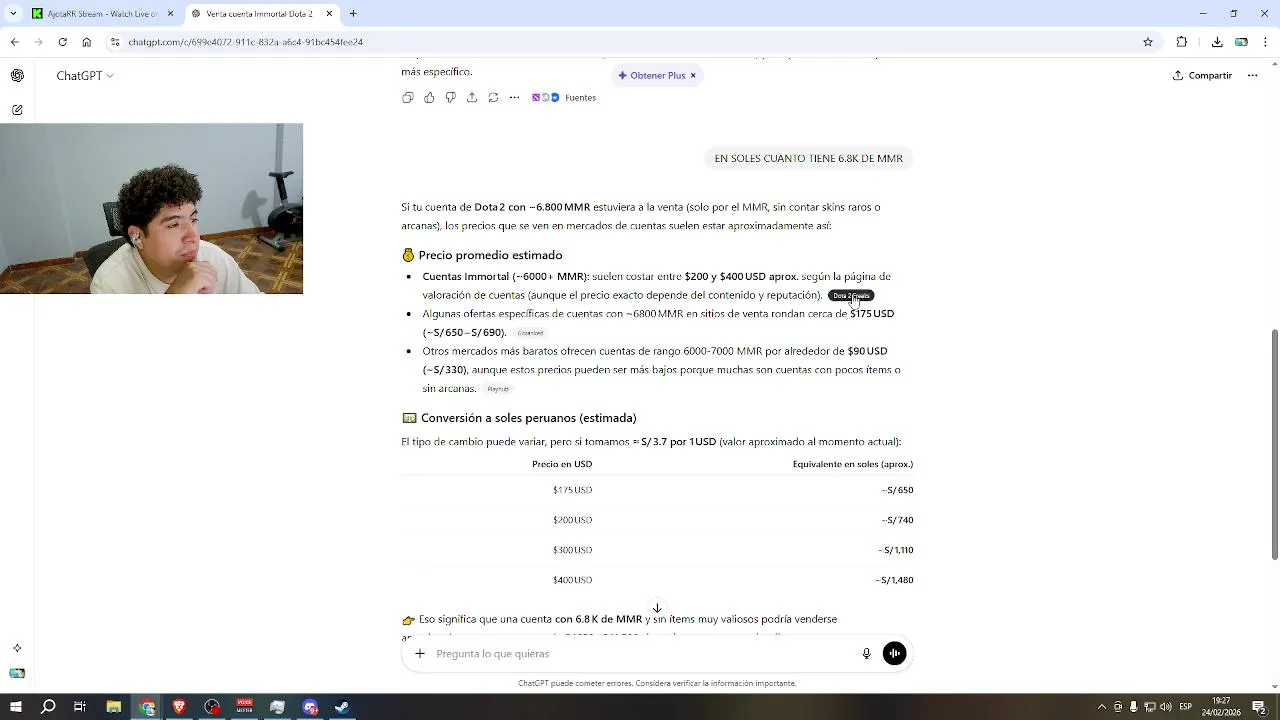Open the tab search dropdown
Screen dimensions: 1280x720
pos(13,14)
